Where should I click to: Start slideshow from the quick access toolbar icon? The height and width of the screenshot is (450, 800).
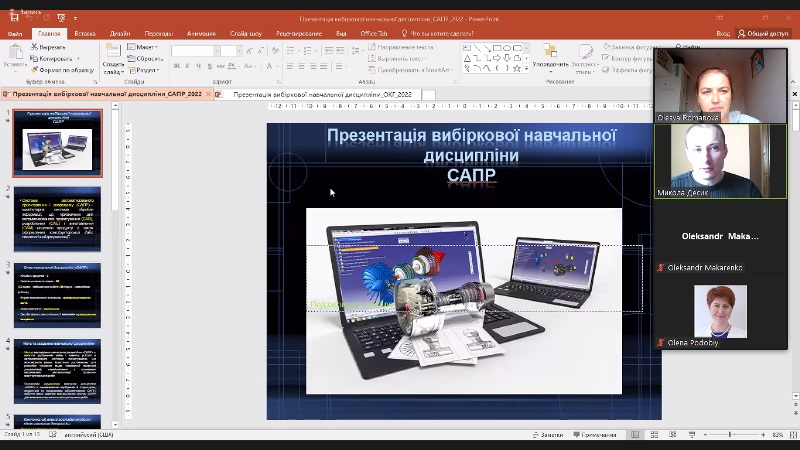point(61,18)
